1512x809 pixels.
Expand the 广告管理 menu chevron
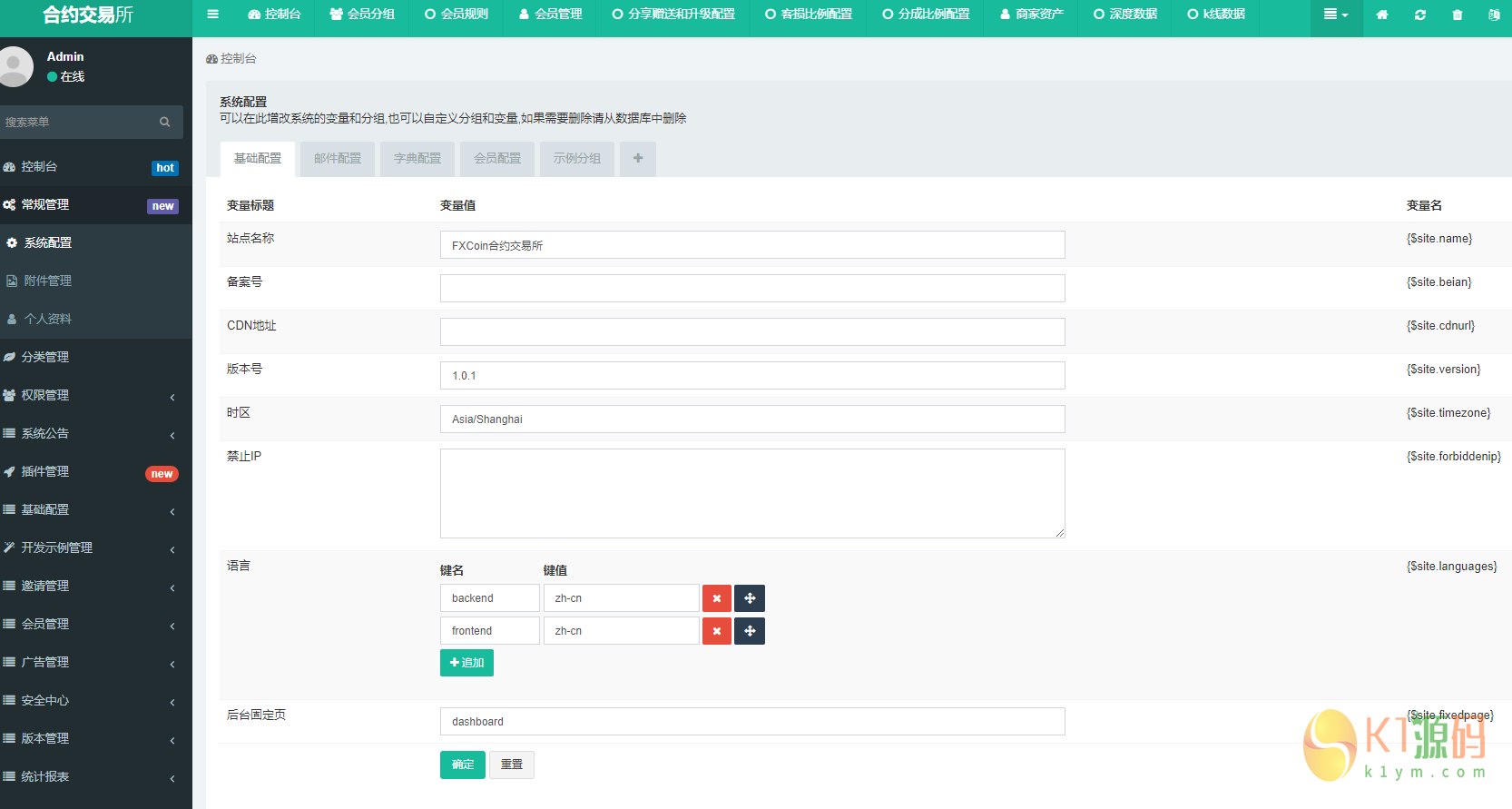coord(172,664)
